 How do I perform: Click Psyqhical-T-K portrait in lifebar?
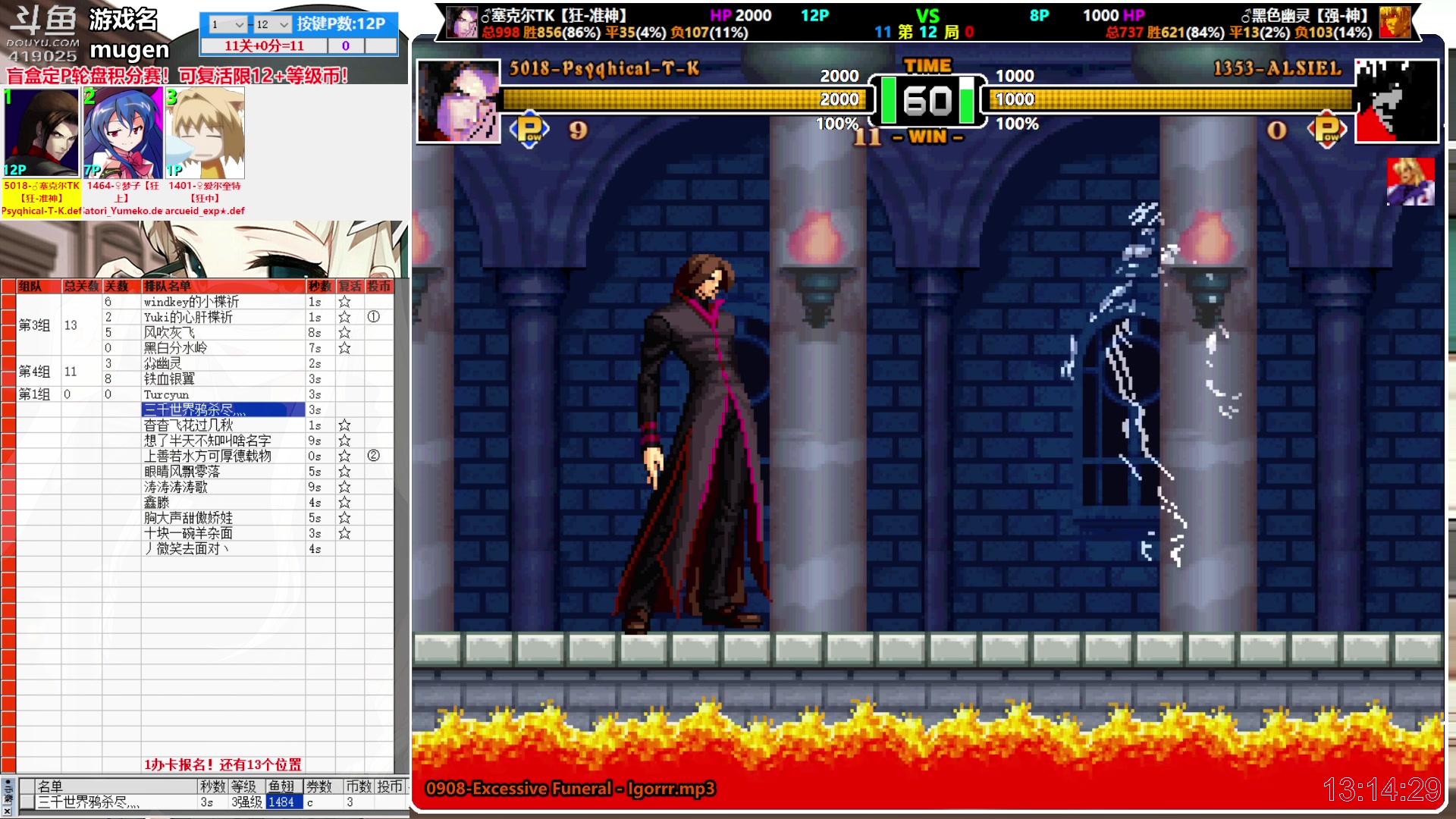[458, 101]
